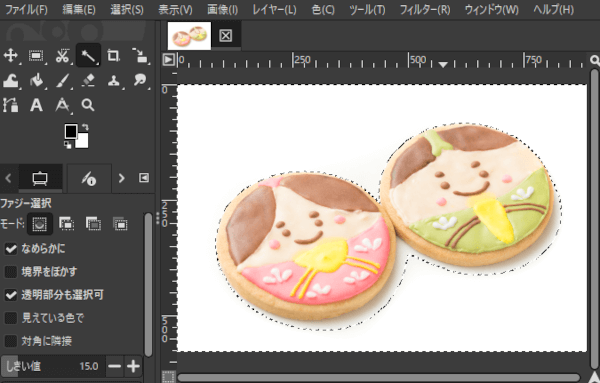Open the ファイル(F) menu
Screen dimensions: 600x383
(26, 10)
